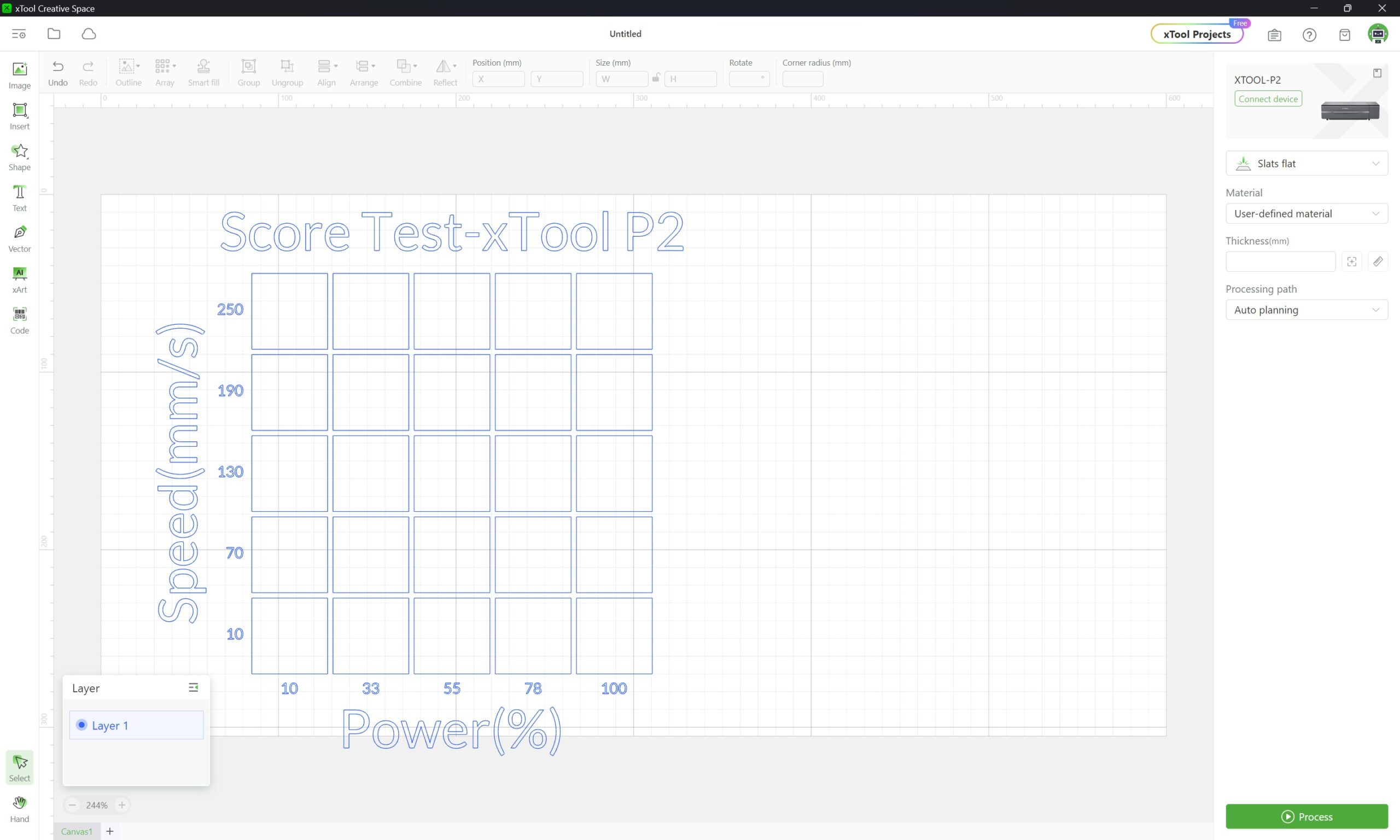The image size is (1400, 840).
Task: Expand the Slats flat mode dropdown
Action: (x=1306, y=164)
